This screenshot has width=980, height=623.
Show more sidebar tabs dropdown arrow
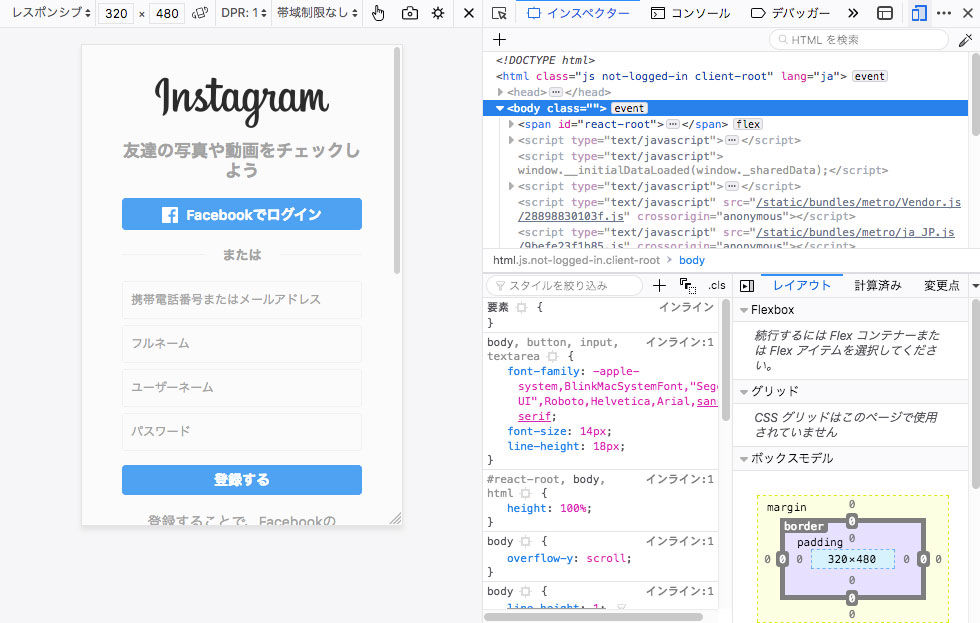point(975,286)
